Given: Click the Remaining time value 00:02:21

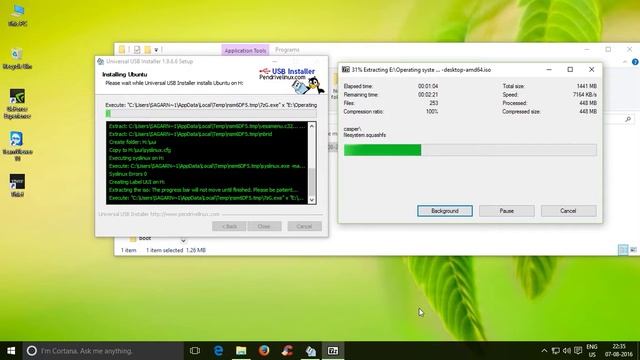Looking at the screenshot, I should point(428,95).
